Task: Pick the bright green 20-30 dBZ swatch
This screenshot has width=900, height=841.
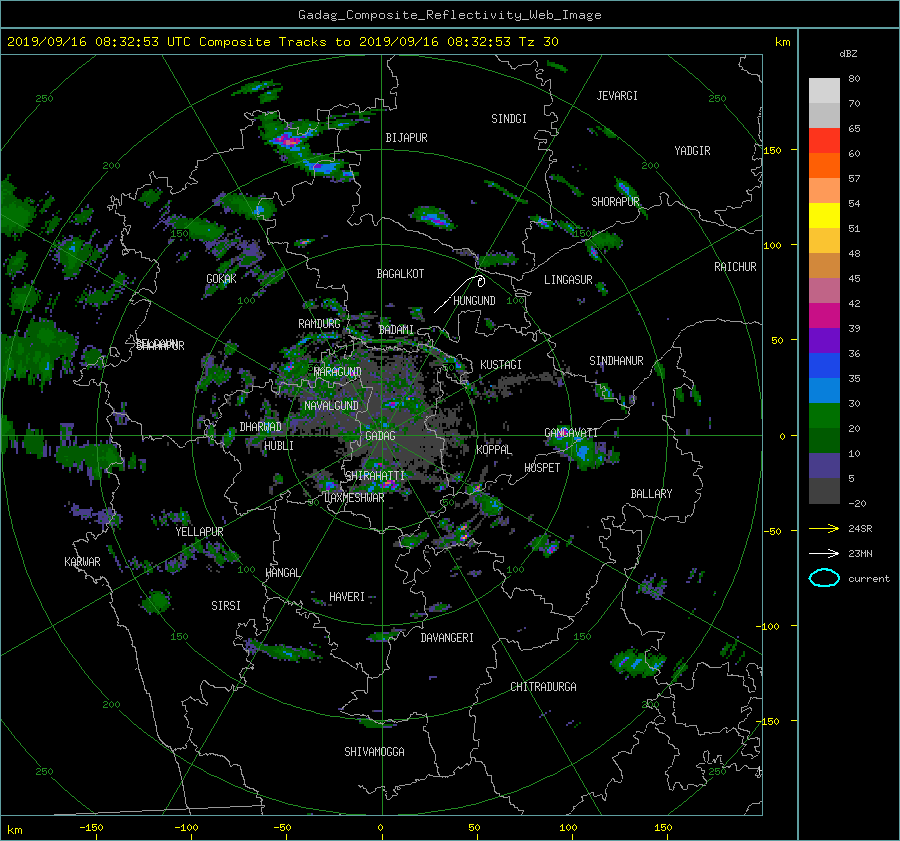Action: 824,415
